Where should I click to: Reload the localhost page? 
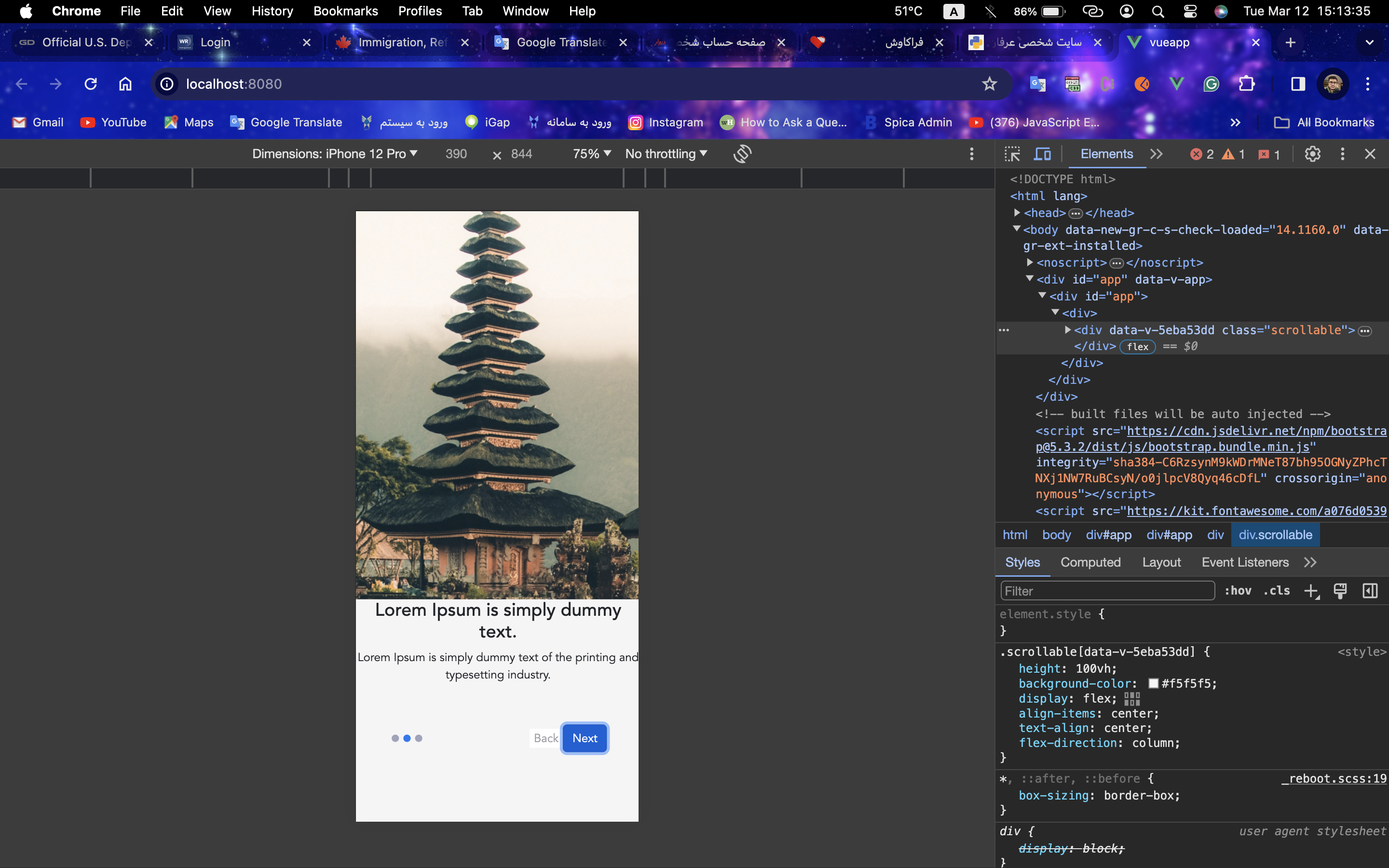[x=91, y=84]
